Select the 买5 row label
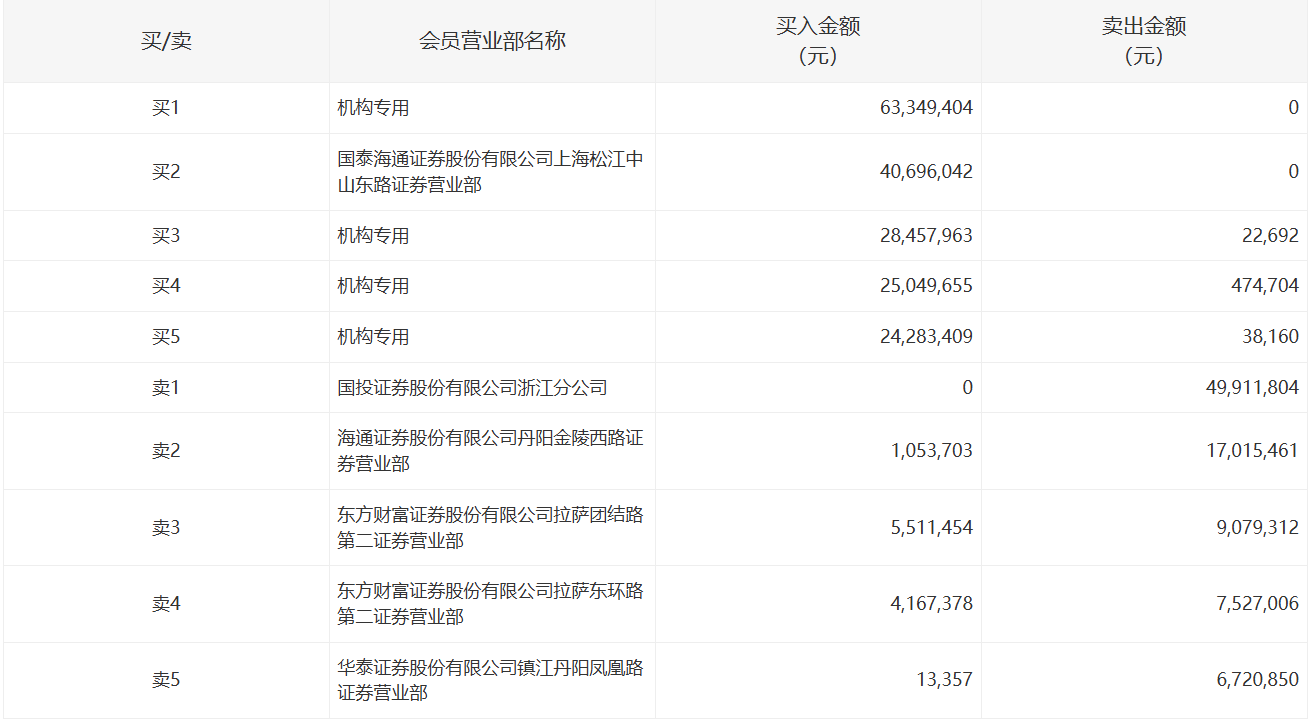The height and width of the screenshot is (722, 1309). [166, 337]
